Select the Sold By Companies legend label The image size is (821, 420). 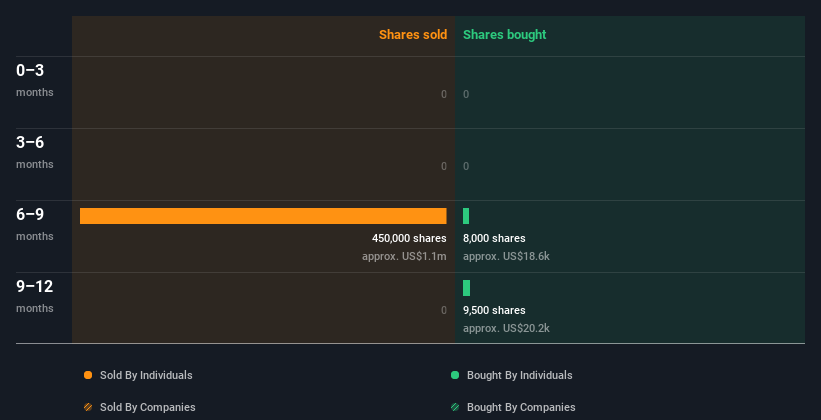click(148, 407)
